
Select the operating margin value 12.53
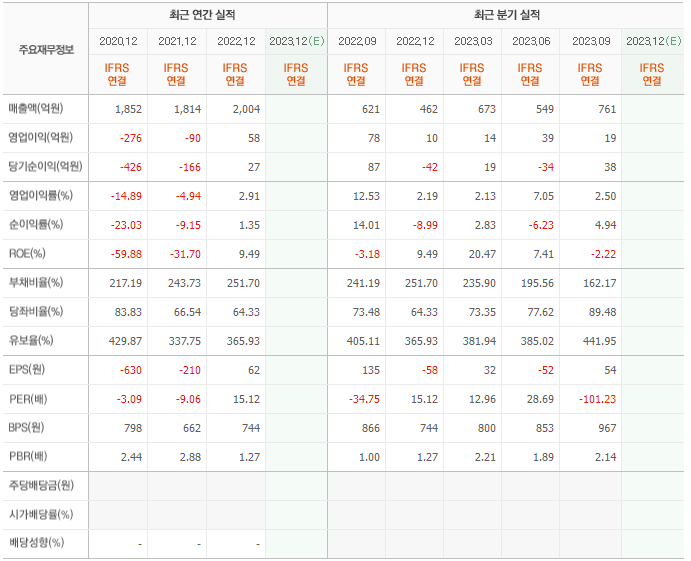tap(366, 197)
